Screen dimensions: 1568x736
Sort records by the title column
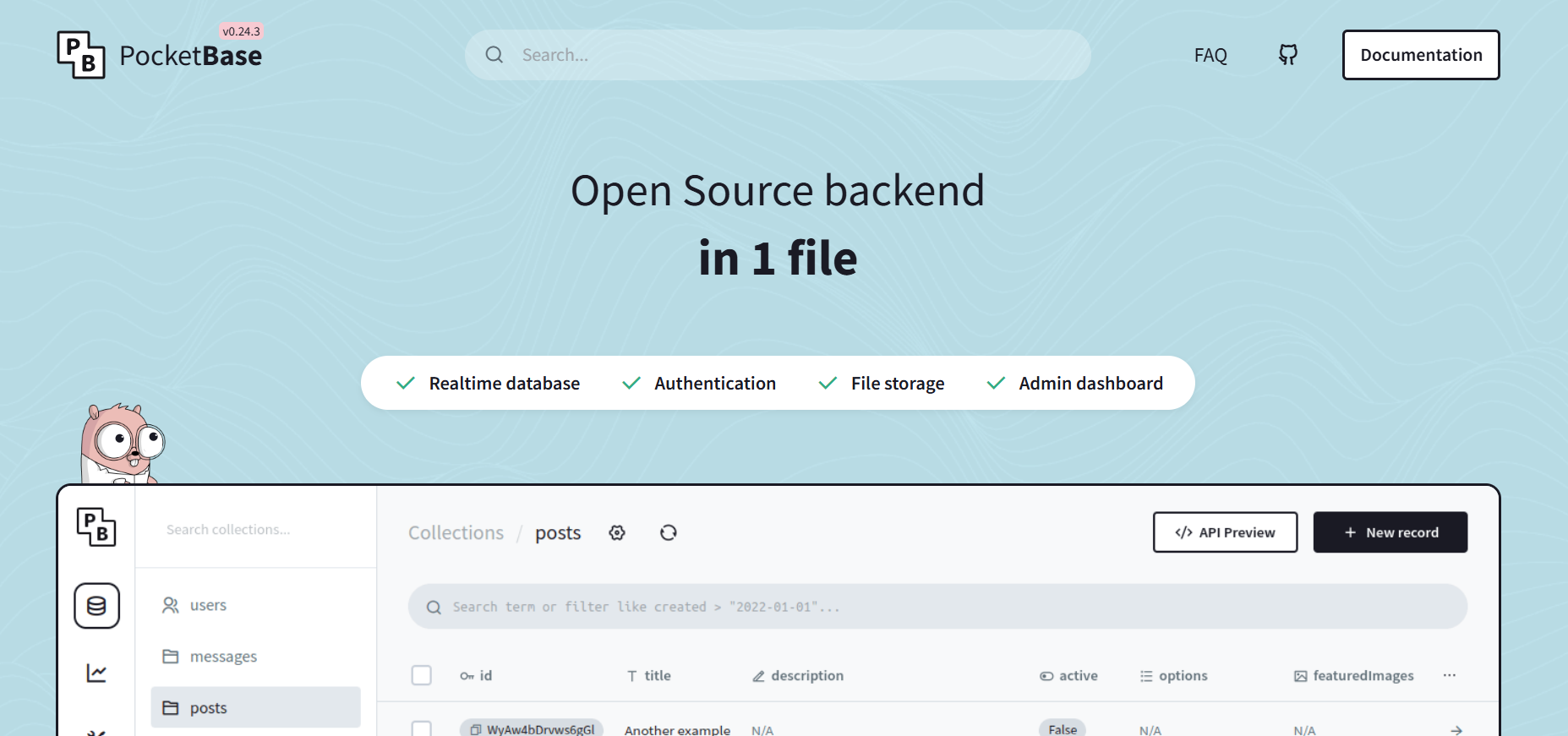(x=649, y=675)
